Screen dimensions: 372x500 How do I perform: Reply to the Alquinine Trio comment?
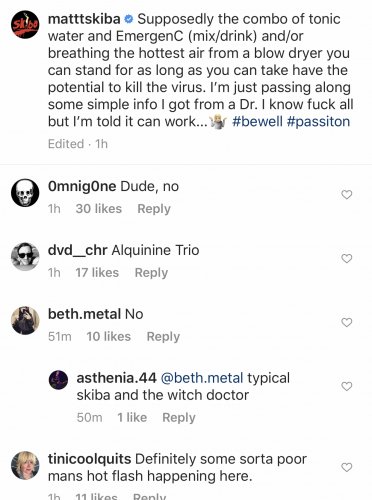(151, 273)
